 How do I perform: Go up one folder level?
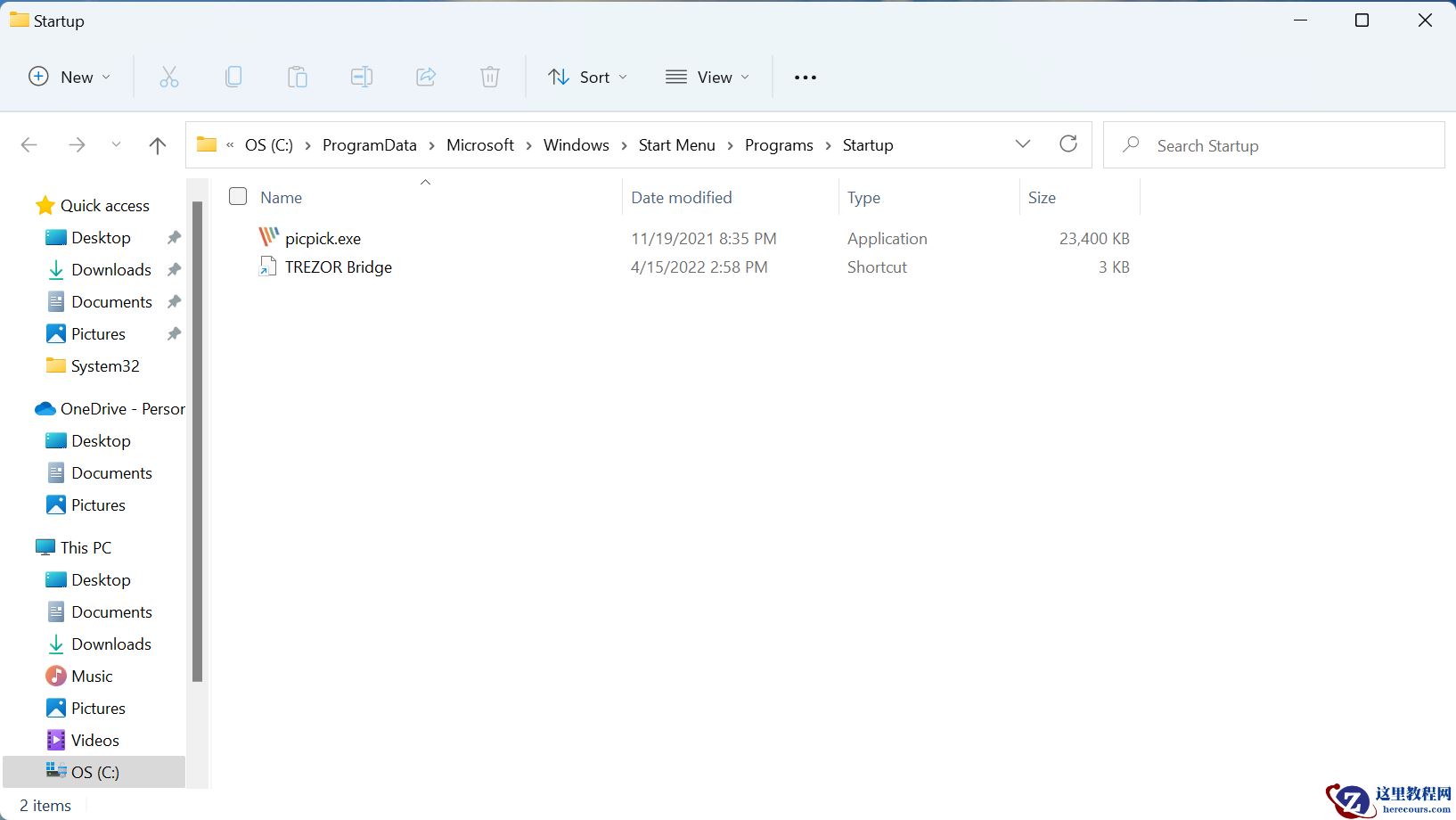pos(158,144)
